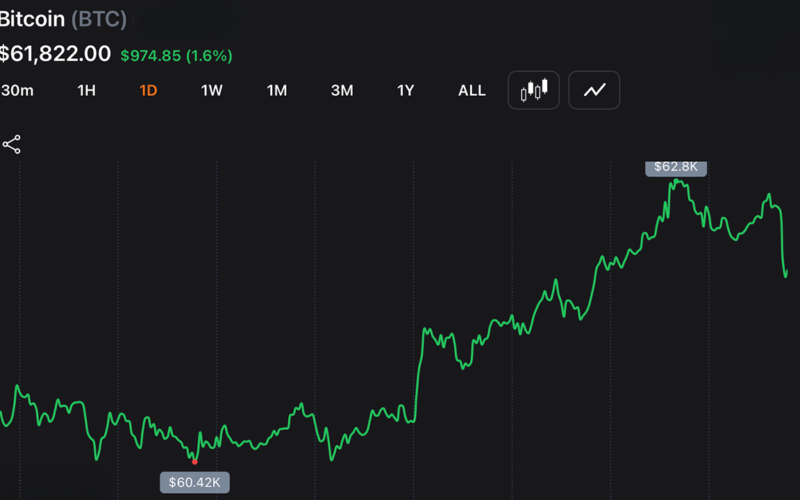This screenshot has height=500, width=800.
Task: Switch chart to line view
Action: click(x=594, y=90)
